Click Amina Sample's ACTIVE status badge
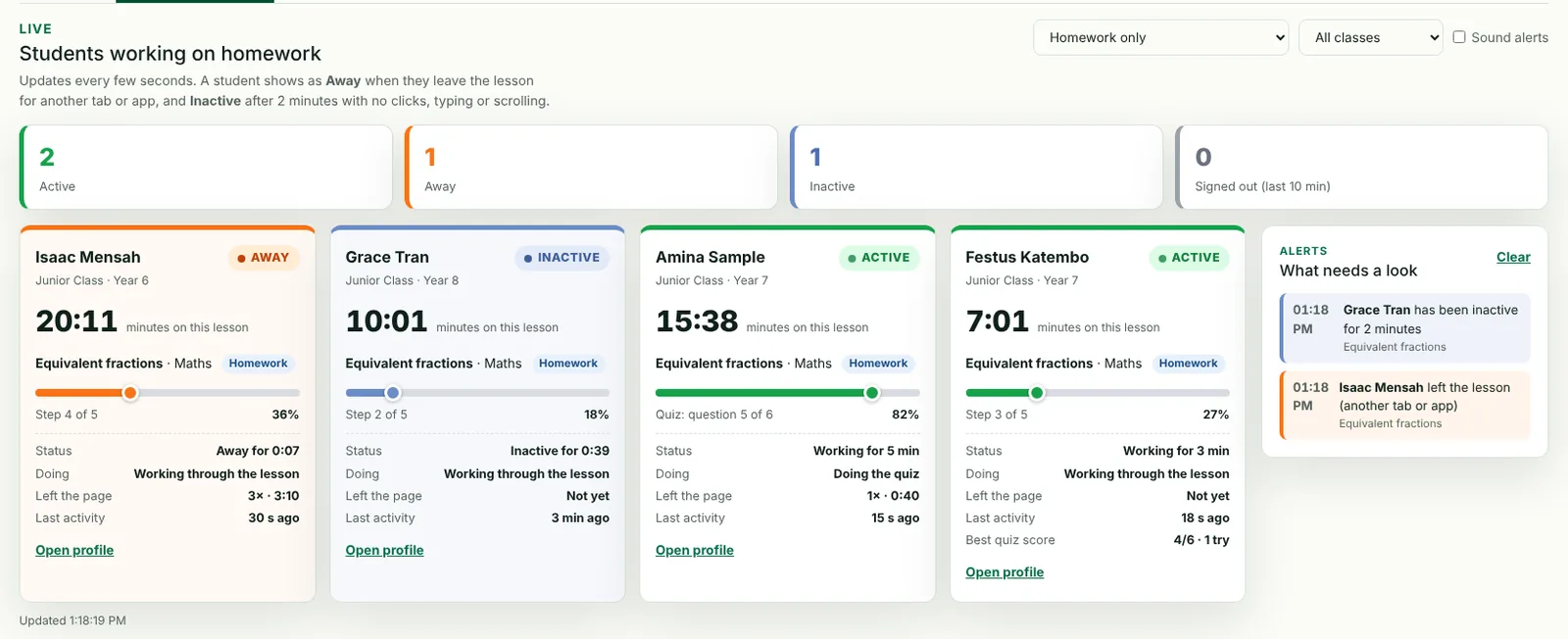Image resolution: width=1568 pixels, height=639 pixels. [x=879, y=258]
